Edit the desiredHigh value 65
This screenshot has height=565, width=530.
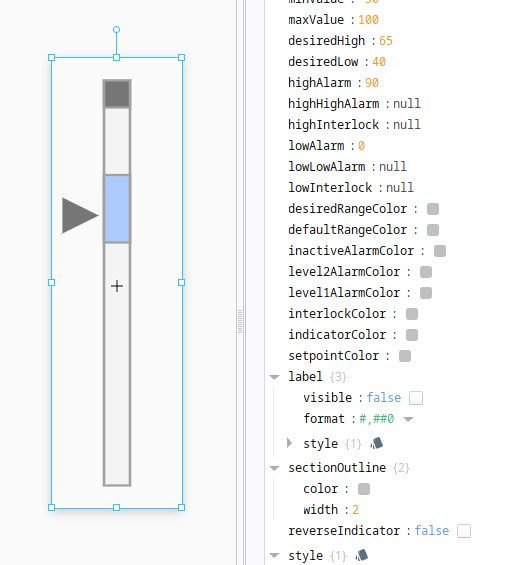[x=386, y=41]
